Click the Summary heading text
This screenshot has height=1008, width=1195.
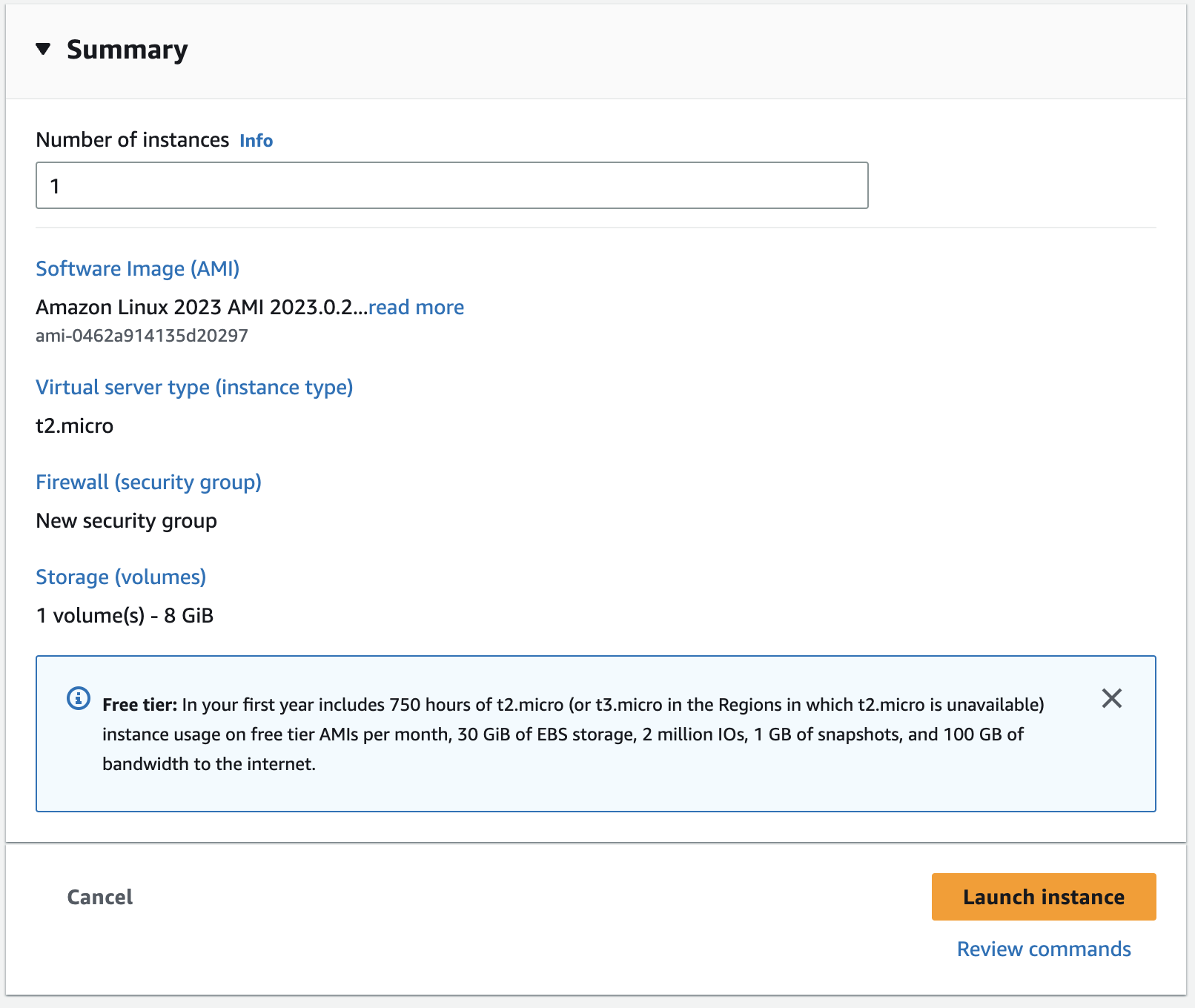128,50
